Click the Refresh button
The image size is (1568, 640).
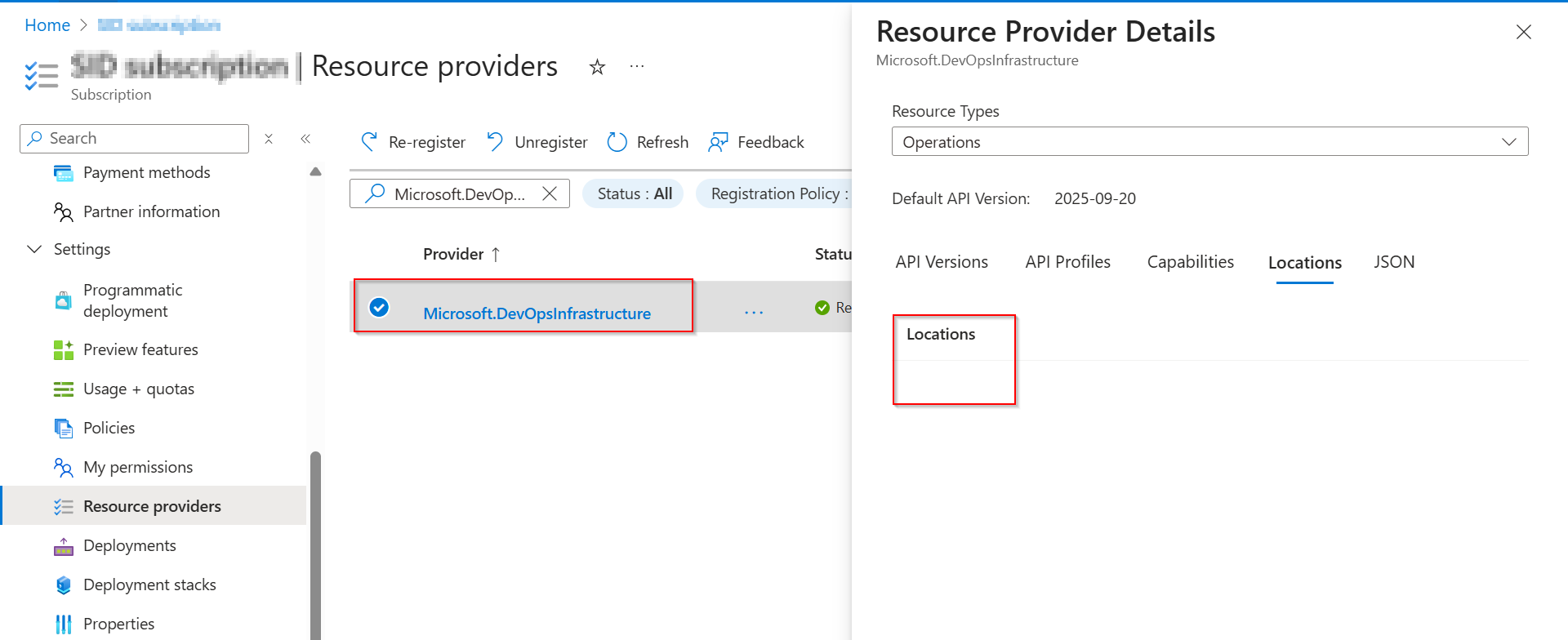(648, 142)
